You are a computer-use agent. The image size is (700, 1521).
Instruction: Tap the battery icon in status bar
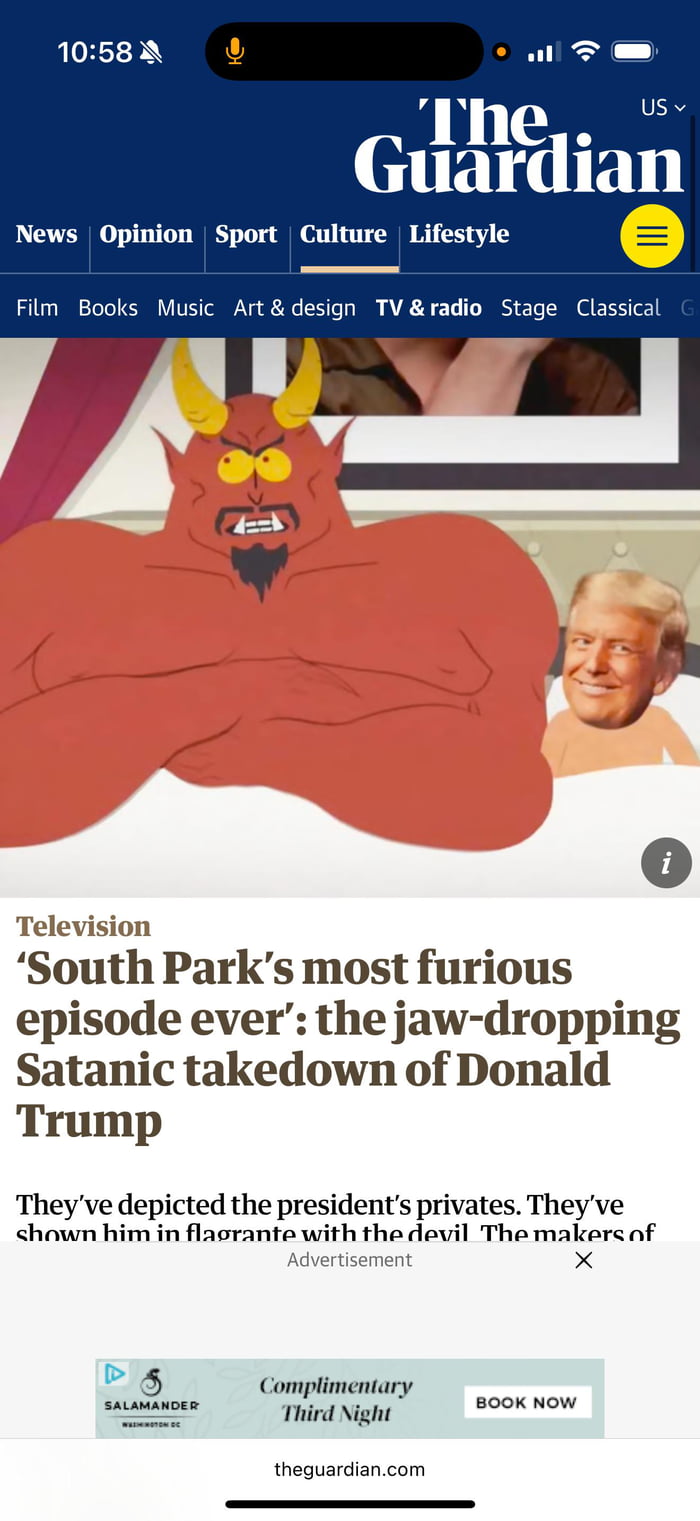(x=633, y=51)
